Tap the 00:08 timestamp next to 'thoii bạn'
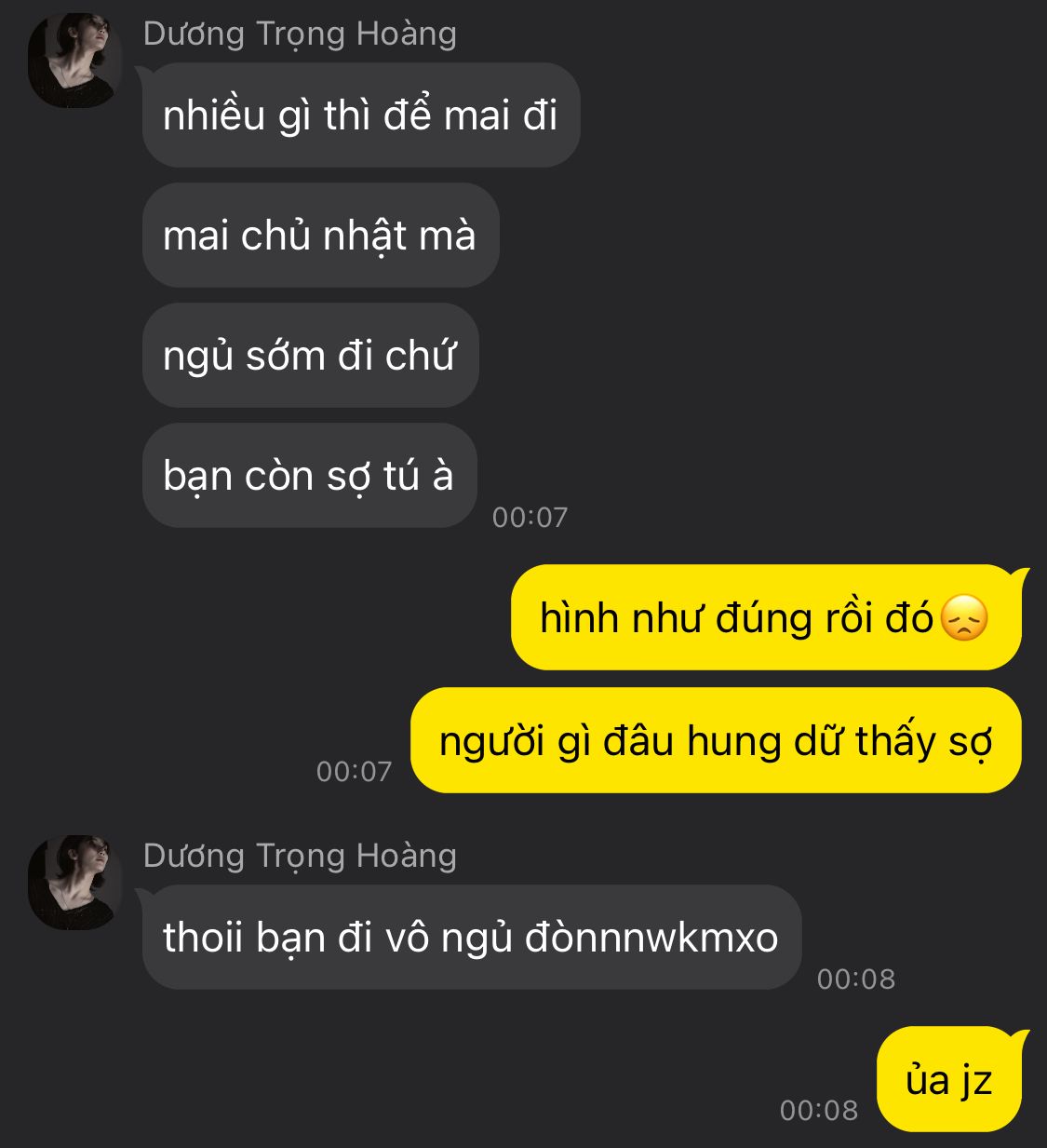The width and height of the screenshot is (1047, 1148). pyautogui.click(x=855, y=979)
